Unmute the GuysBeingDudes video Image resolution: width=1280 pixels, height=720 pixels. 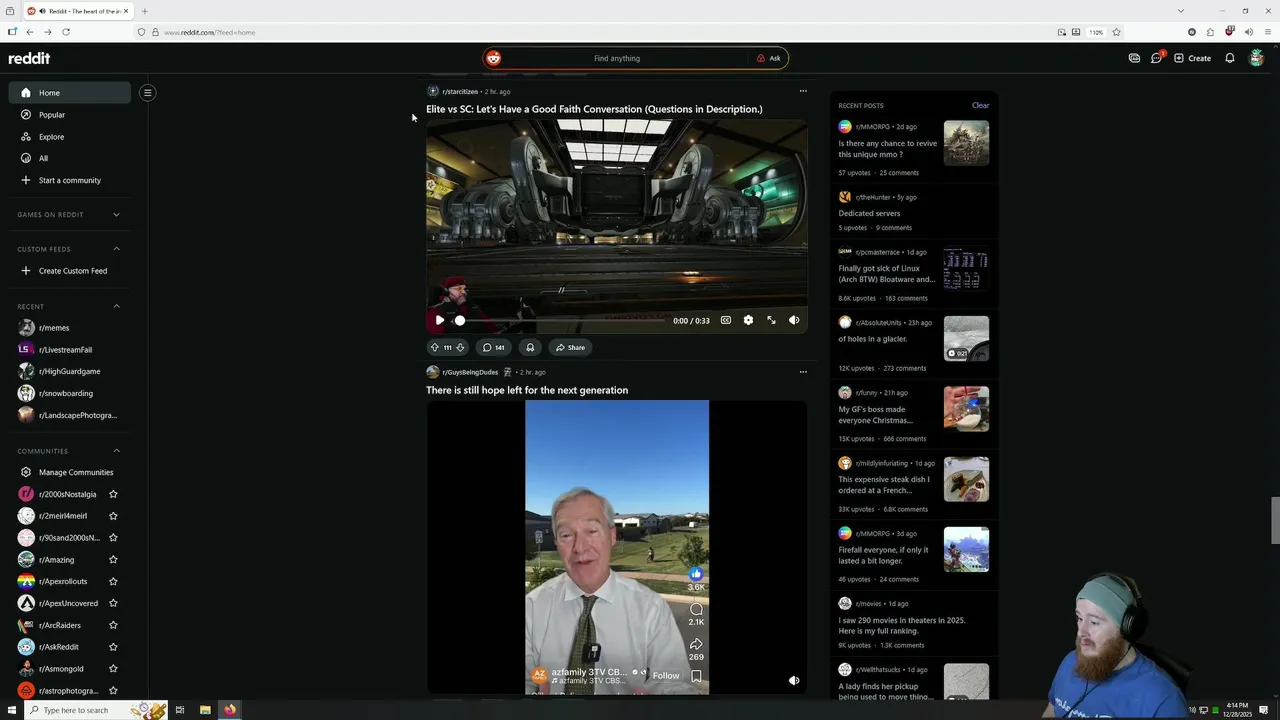click(794, 680)
